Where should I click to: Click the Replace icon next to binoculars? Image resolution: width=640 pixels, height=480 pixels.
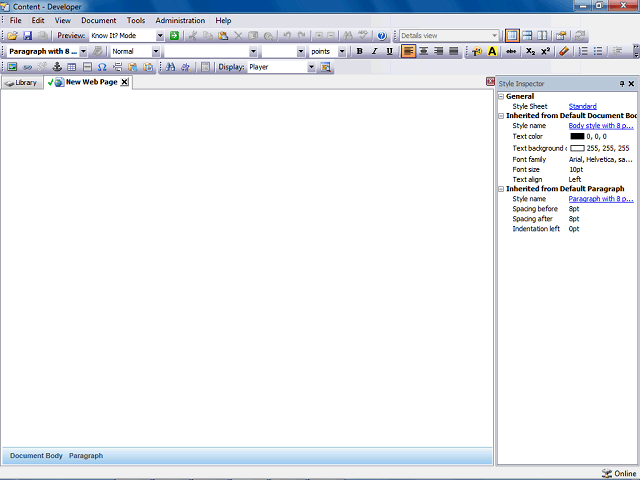point(186,67)
